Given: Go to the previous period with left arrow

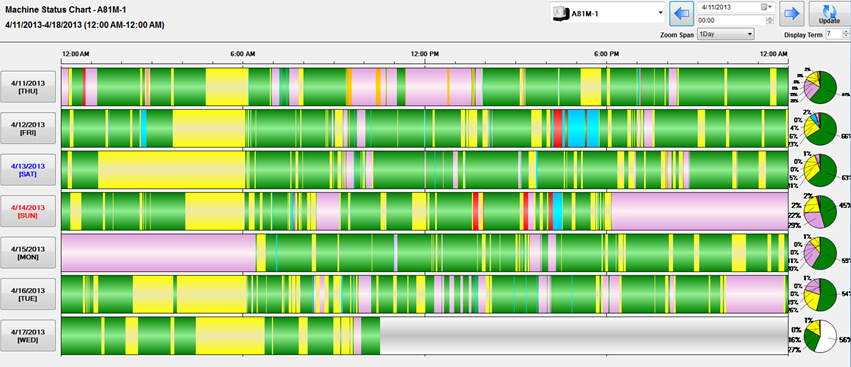Looking at the screenshot, I should (681, 14).
